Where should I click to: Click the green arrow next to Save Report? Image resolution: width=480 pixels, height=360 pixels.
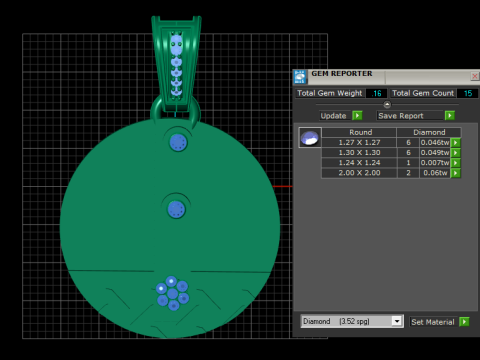[450, 116]
